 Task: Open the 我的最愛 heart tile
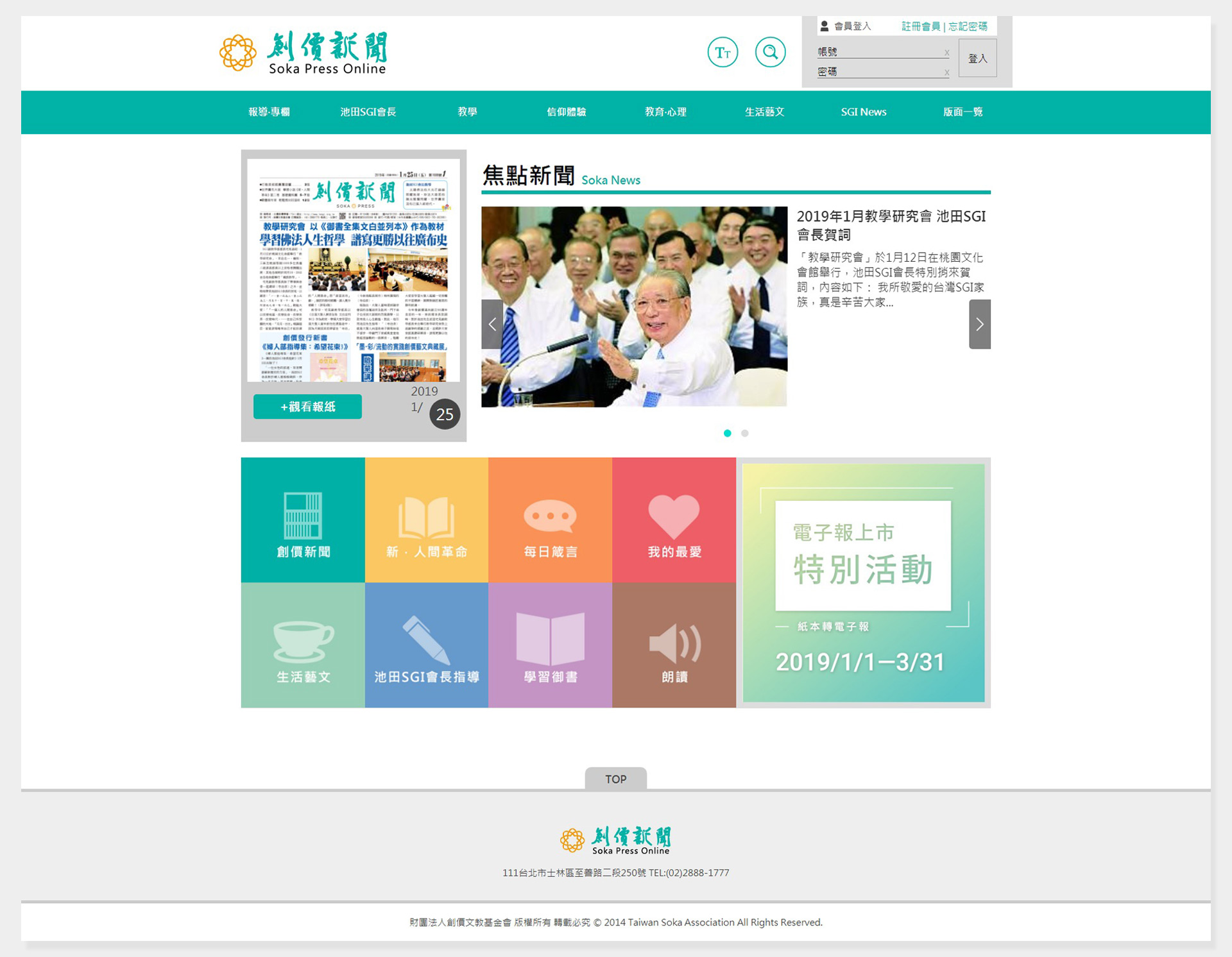[x=674, y=520]
